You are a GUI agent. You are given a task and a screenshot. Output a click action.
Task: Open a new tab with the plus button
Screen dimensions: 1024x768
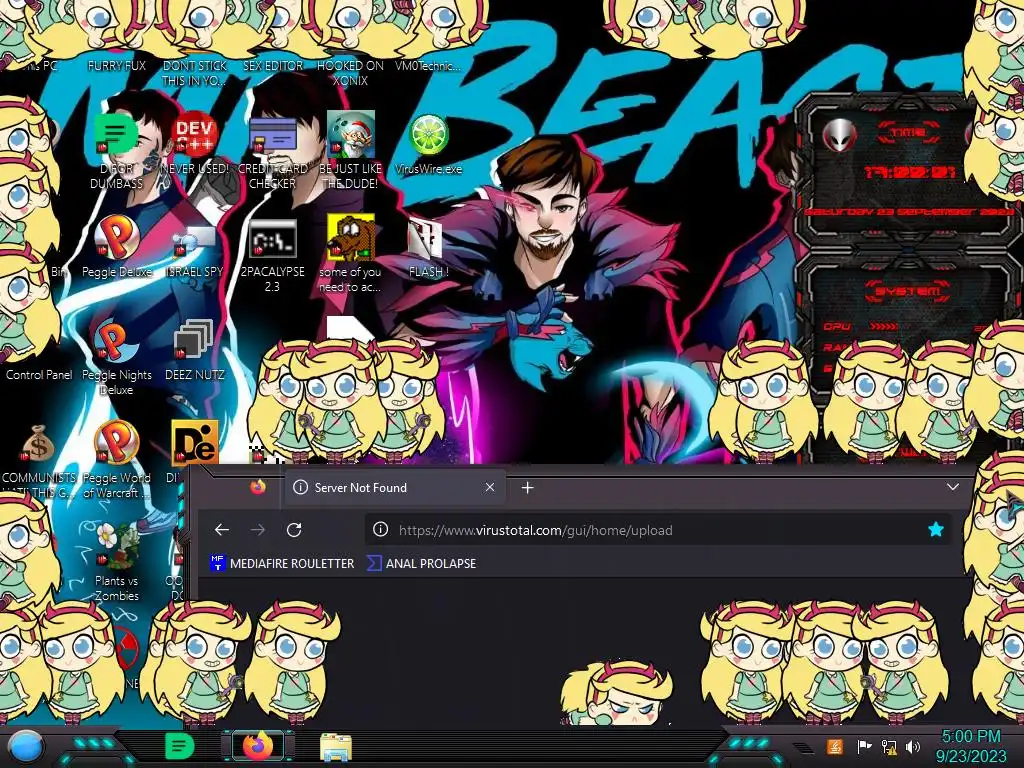point(528,488)
